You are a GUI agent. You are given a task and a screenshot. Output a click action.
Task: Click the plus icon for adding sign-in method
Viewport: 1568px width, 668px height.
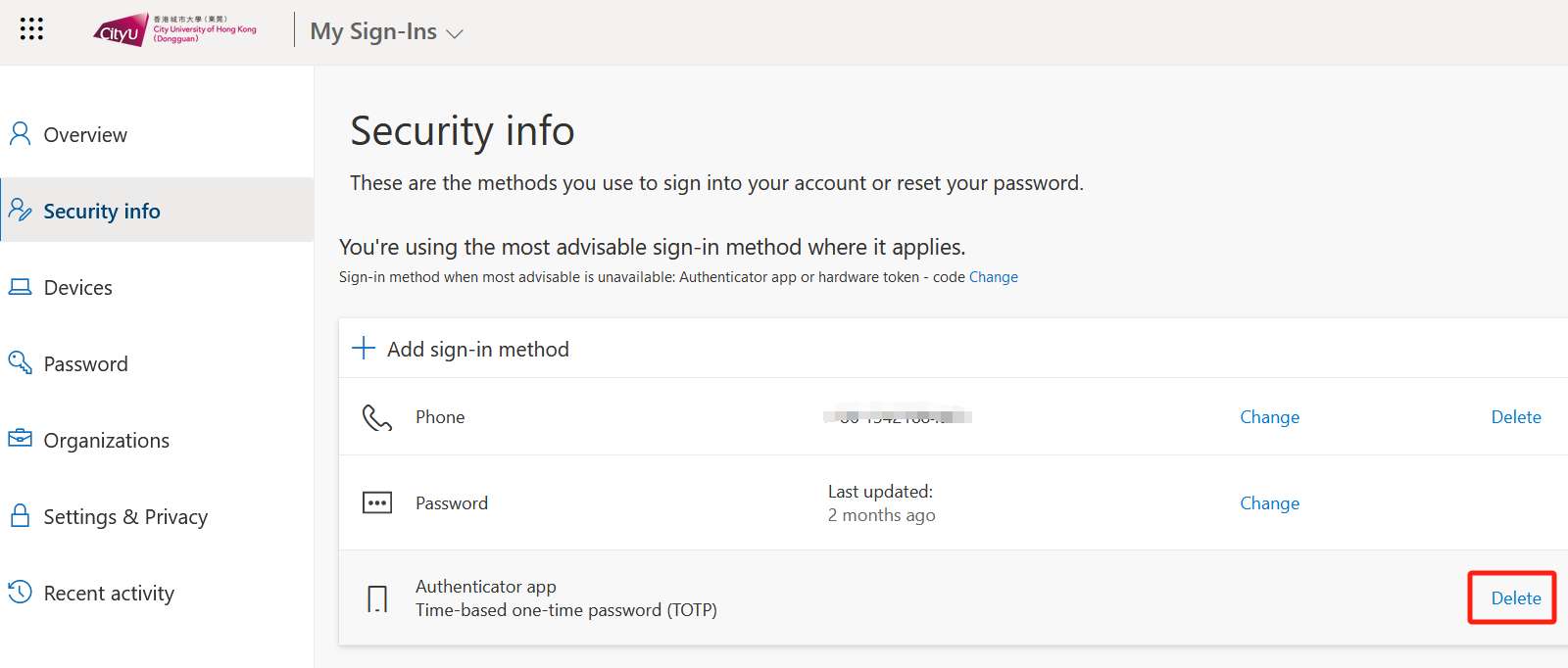click(x=364, y=348)
